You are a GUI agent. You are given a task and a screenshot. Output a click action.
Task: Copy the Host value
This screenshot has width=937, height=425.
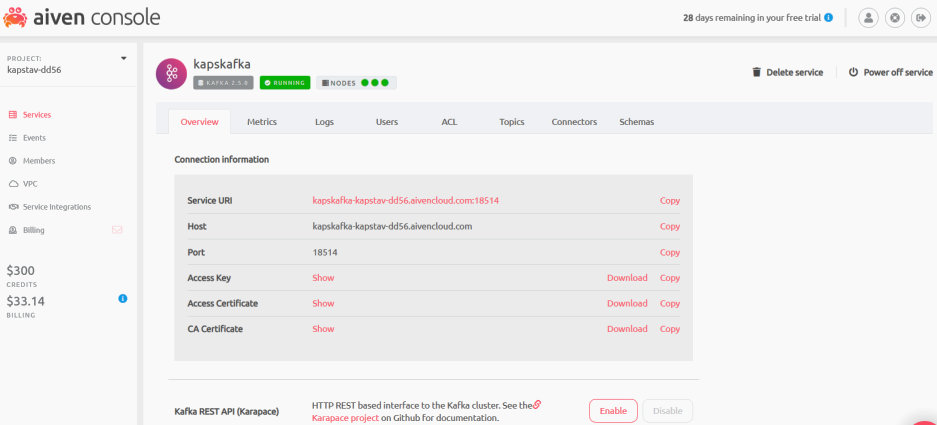[x=670, y=227]
